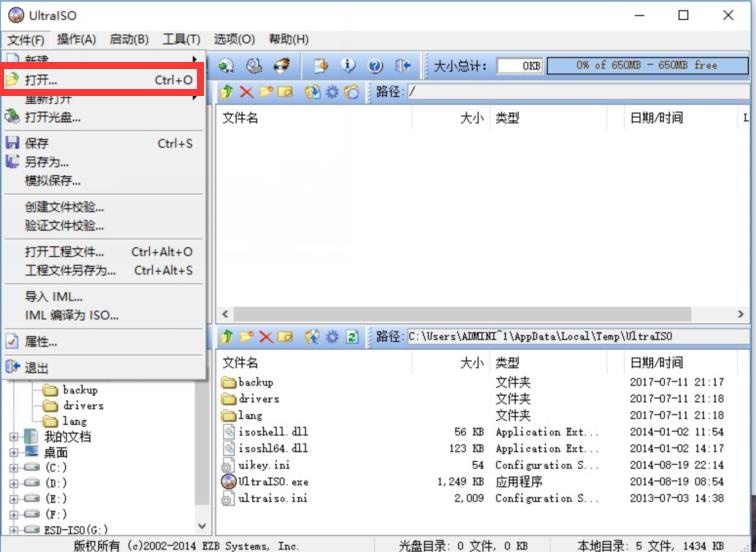The height and width of the screenshot is (552, 756).
Task: Click rename icon in local pane toolbar
Action: point(285,337)
